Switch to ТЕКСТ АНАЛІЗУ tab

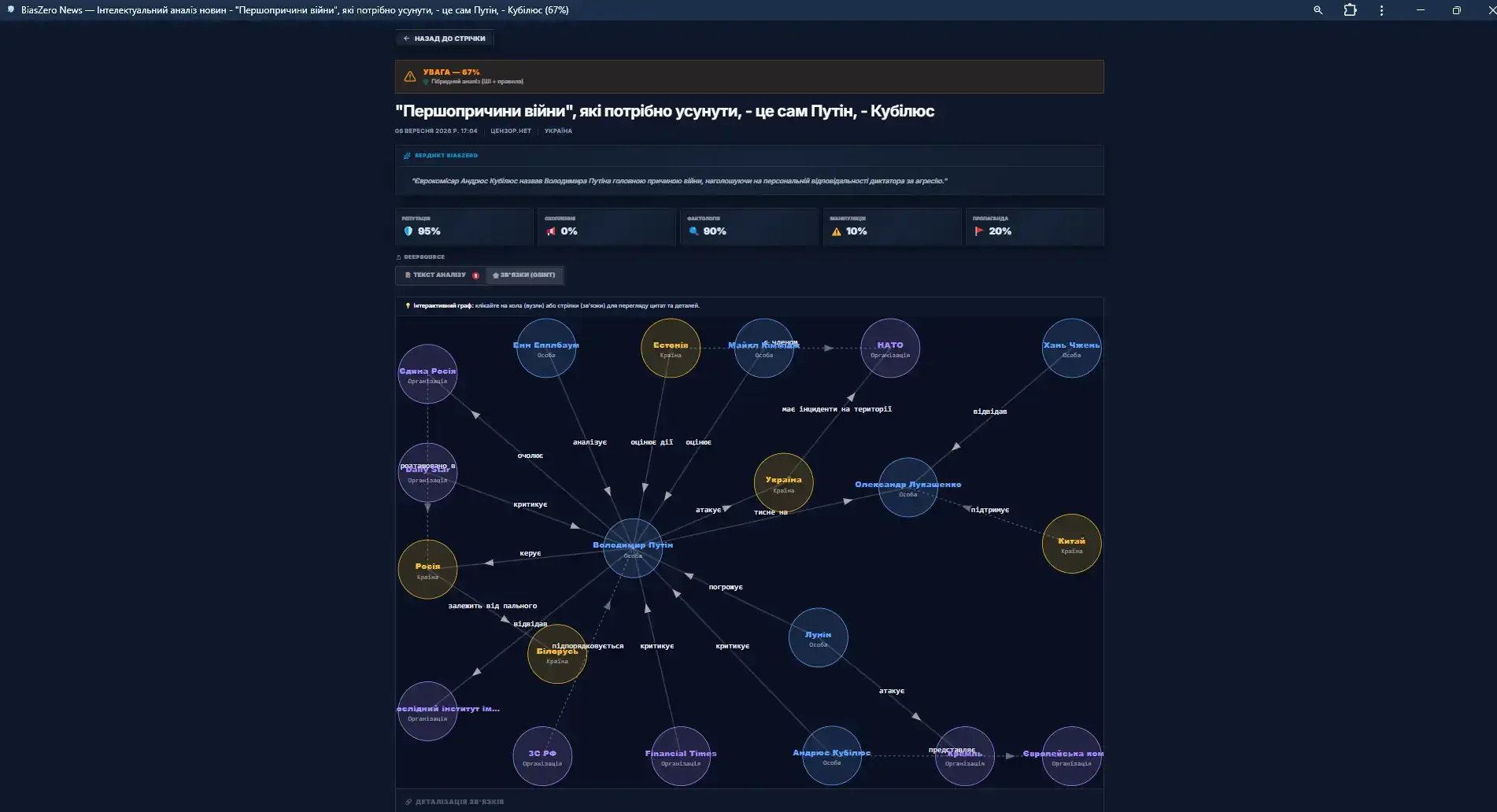click(x=440, y=275)
